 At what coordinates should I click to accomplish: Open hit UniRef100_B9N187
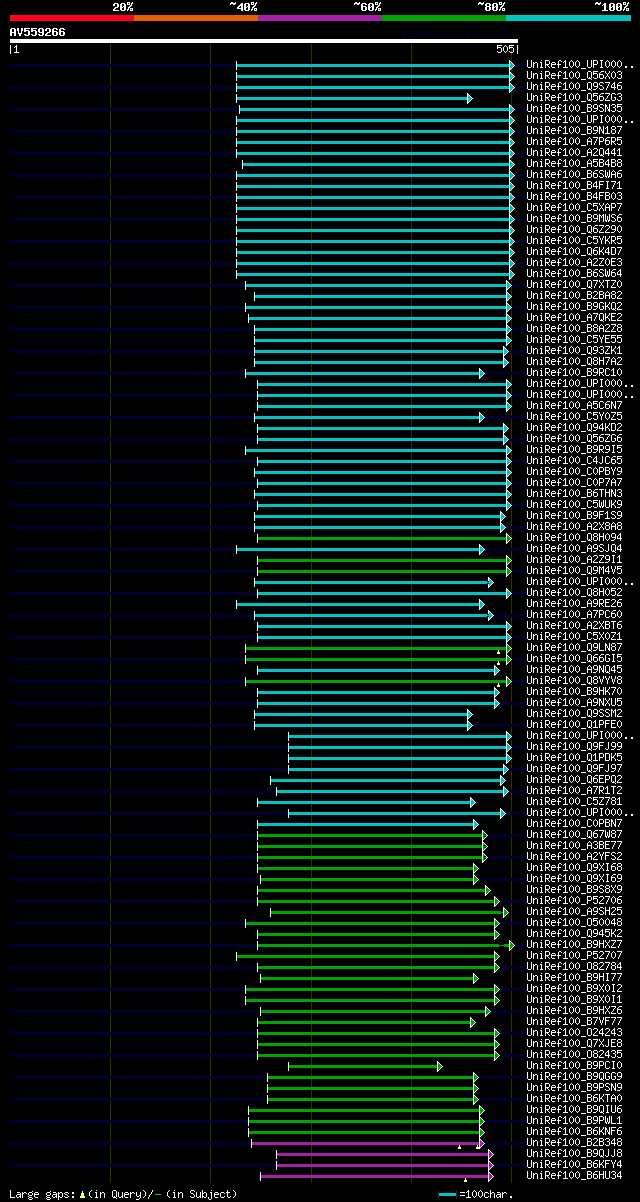pyautogui.click(x=574, y=130)
